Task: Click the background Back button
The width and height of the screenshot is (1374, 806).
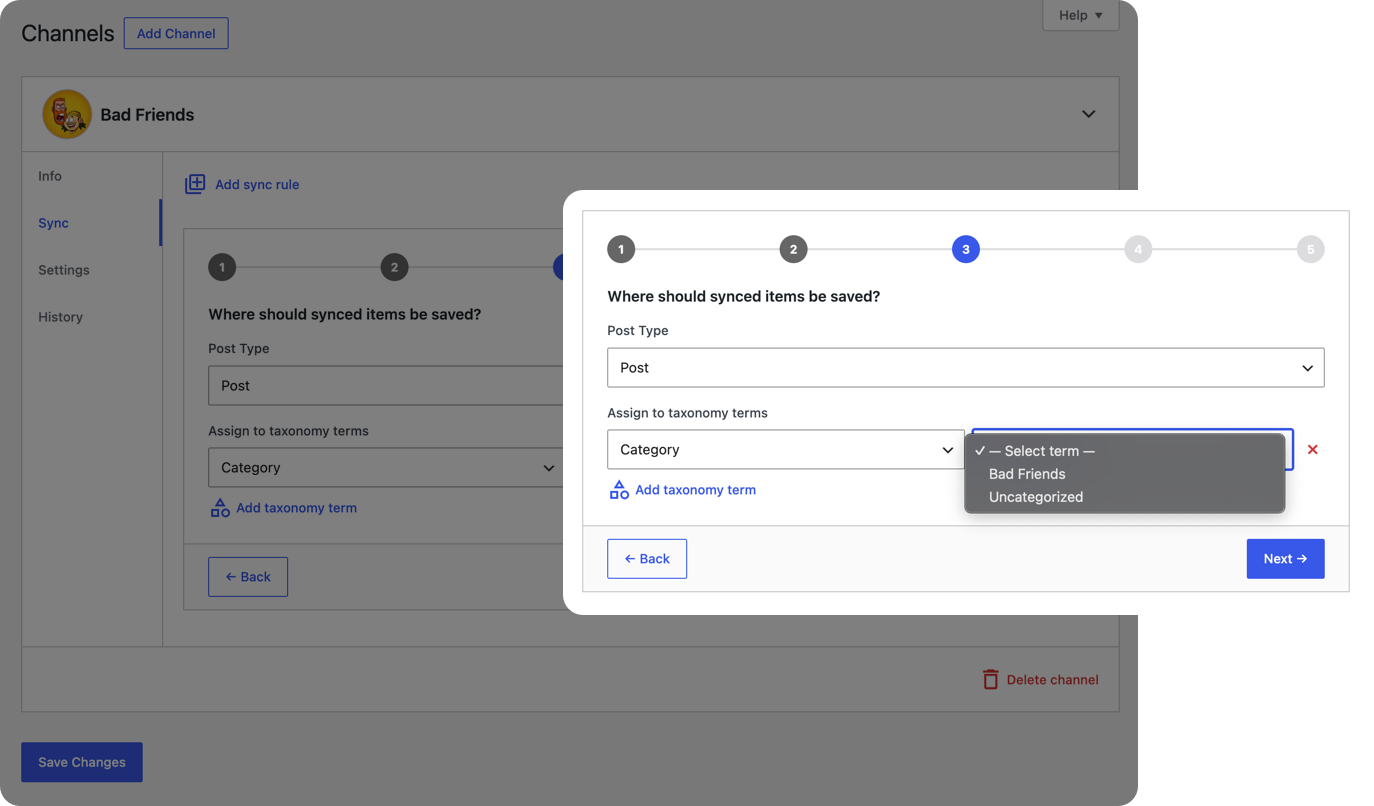Action: pyautogui.click(x=248, y=577)
